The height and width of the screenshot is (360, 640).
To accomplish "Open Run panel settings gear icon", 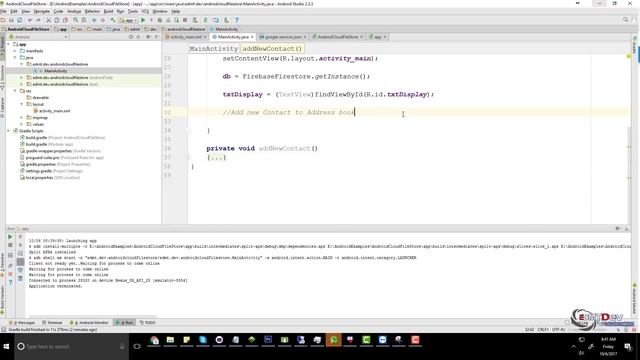I will pyautogui.click(x=618, y=229).
